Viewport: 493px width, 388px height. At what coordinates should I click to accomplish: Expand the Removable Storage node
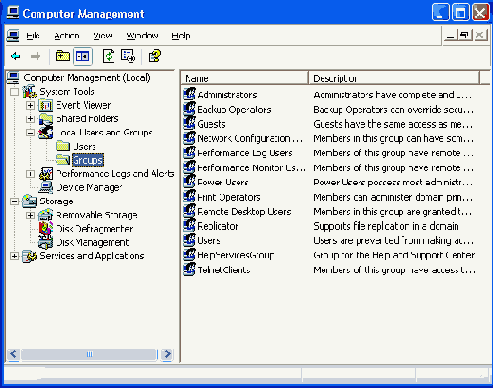[x=30, y=215]
